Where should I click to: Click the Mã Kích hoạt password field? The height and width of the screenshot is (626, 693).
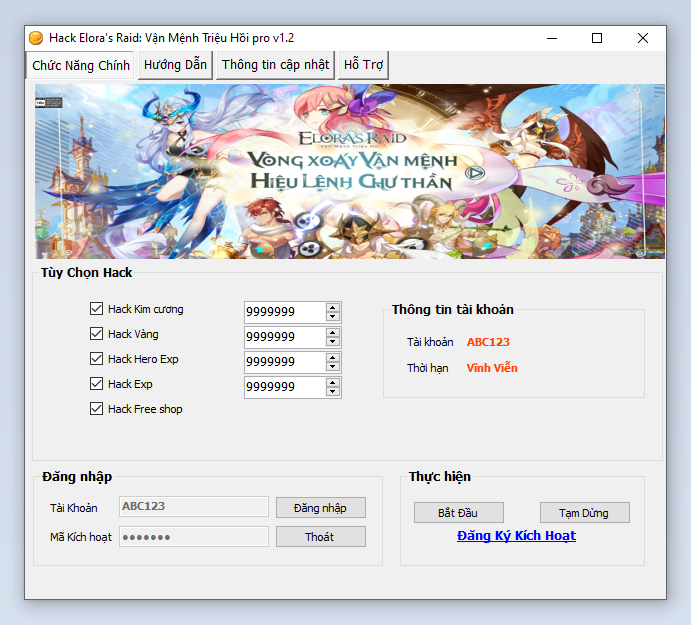pyautogui.click(x=194, y=537)
